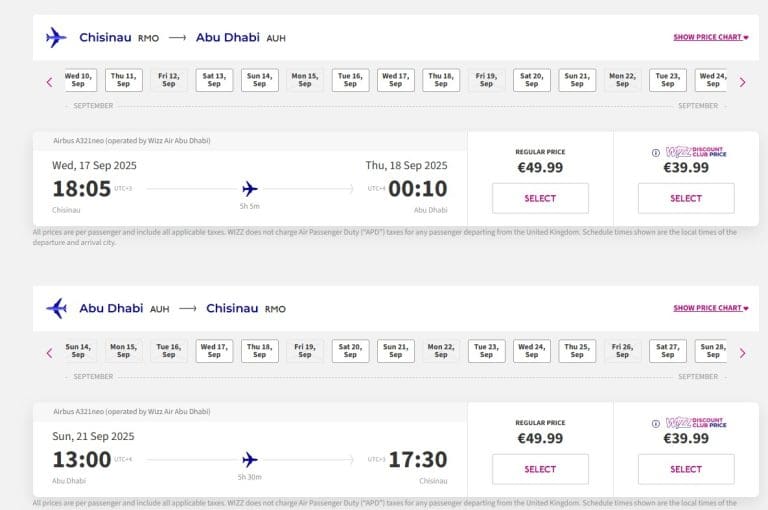Select the outbound Wizz Discount Club price €39.99

click(686, 198)
